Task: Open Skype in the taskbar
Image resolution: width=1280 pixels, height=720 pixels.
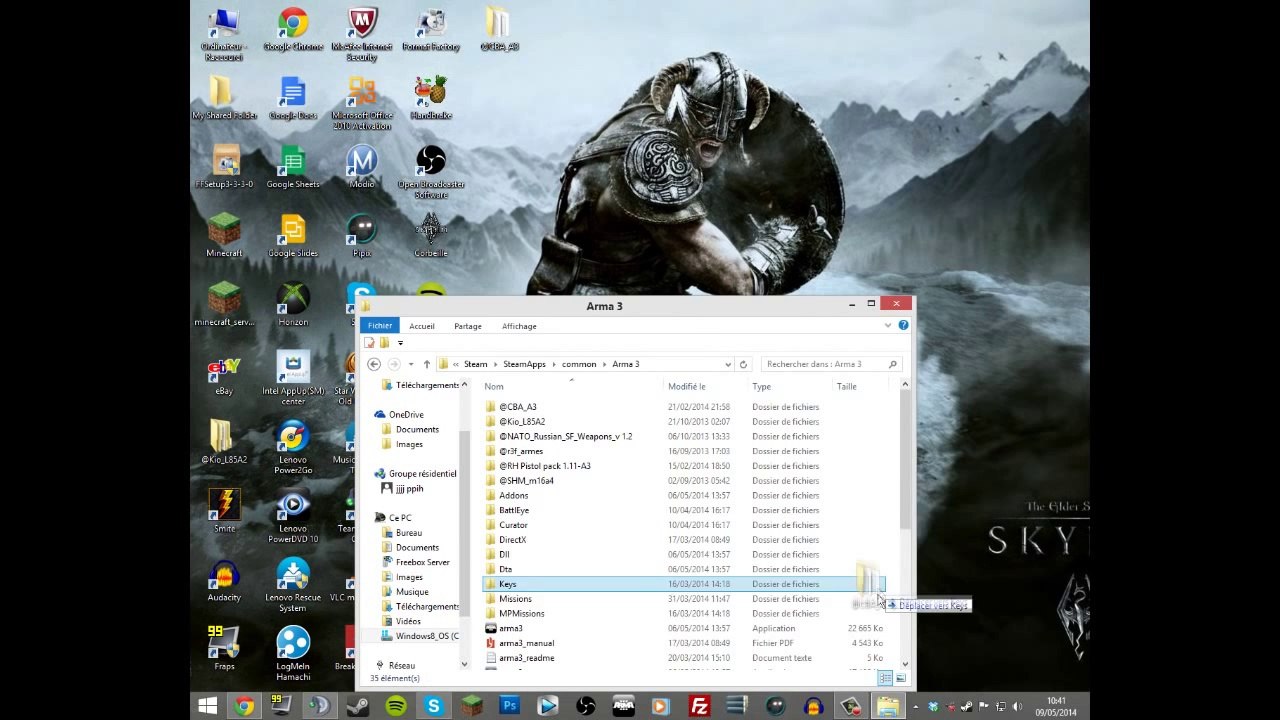Action: [434, 706]
